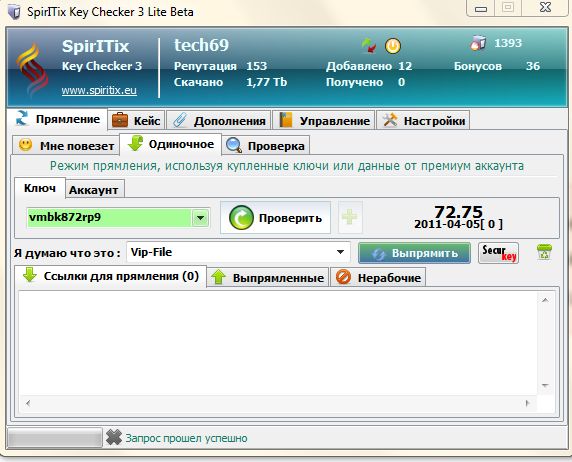Open the Нерабочие tab
The height and width of the screenshot is (462, 572).
tap(378, 277)
